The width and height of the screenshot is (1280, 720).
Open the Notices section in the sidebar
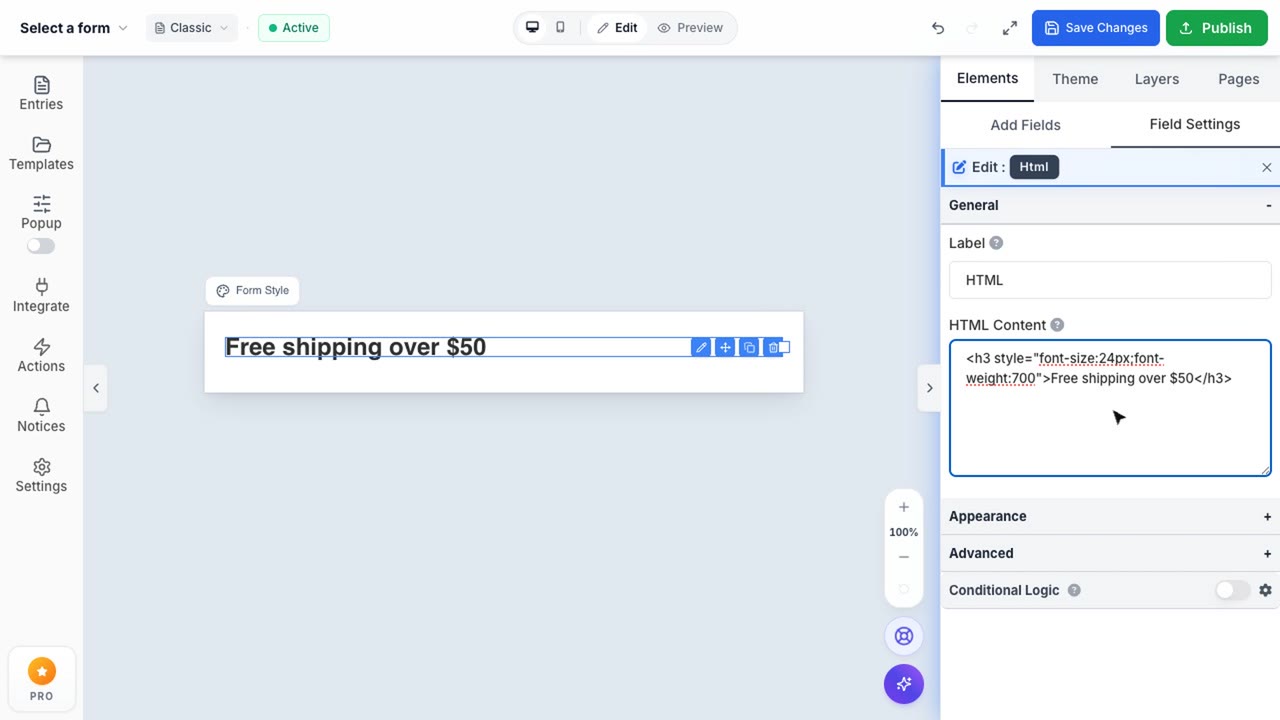41,415
